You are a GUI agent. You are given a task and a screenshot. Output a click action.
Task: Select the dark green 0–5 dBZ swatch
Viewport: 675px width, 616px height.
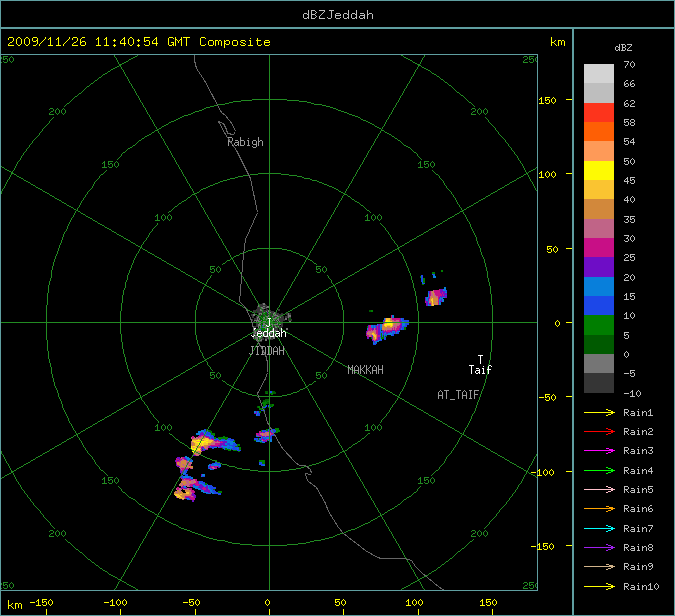coord(599,344)
